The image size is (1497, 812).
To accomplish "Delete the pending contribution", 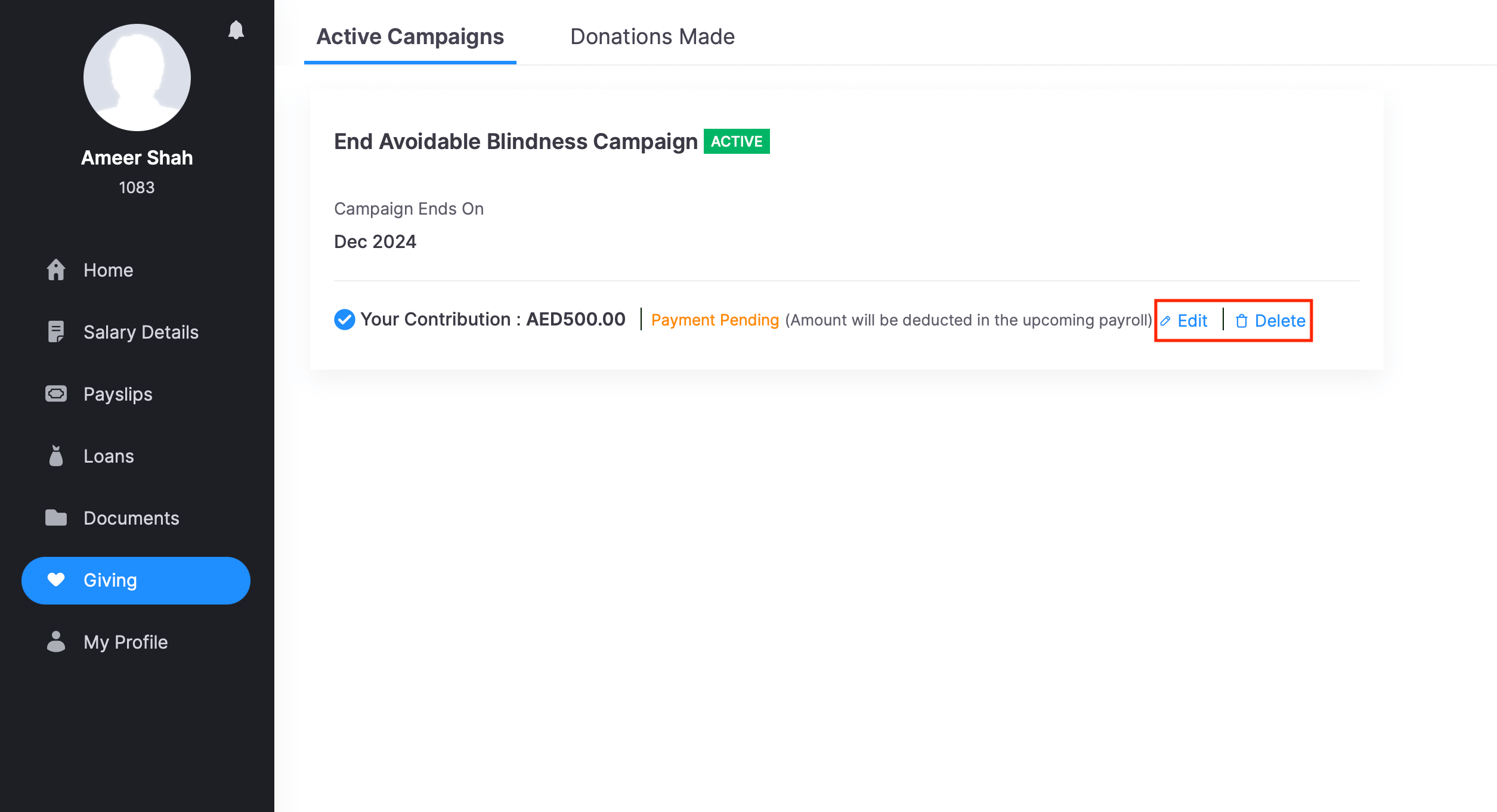I will coord(1279,321).
